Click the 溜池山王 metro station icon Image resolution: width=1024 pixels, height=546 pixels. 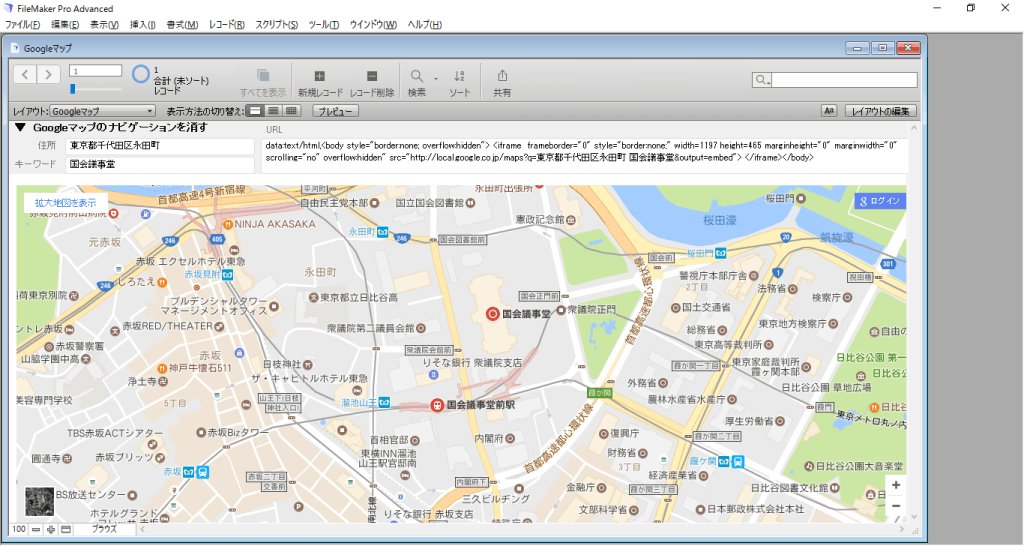(x=384, y=403)
